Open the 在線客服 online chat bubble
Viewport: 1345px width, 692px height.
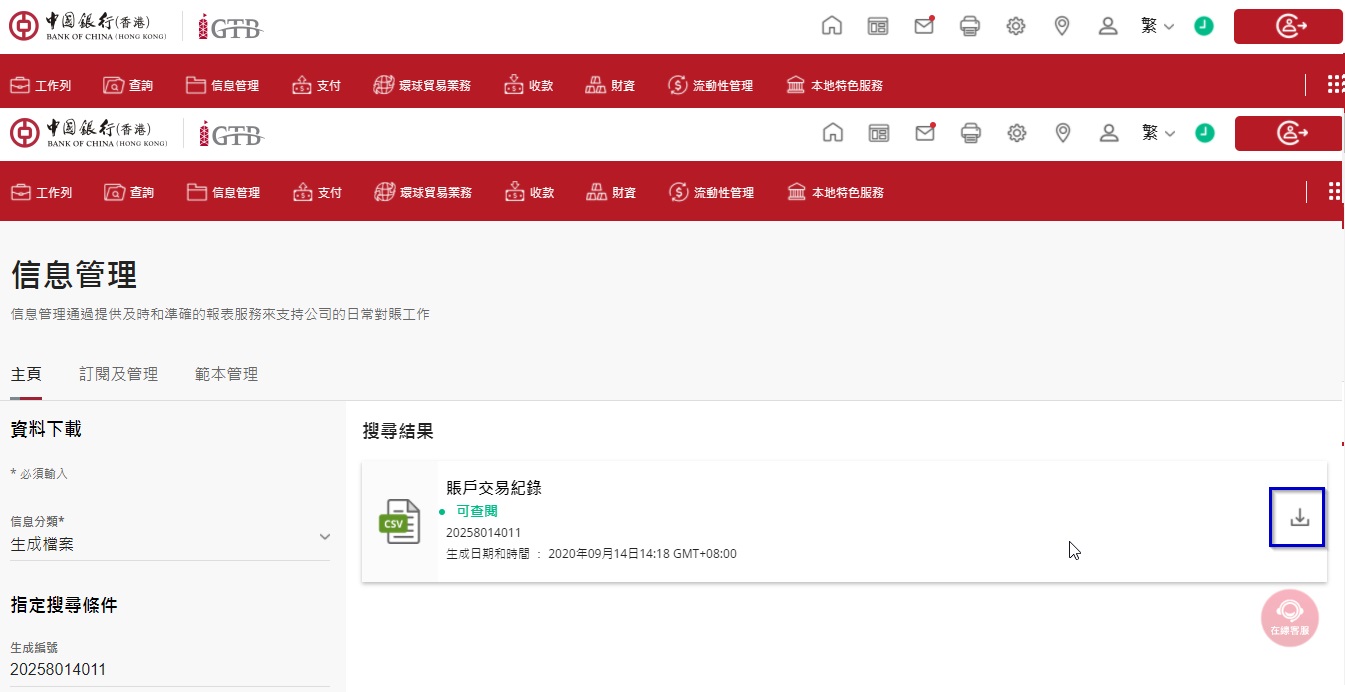click(1289, 616)
